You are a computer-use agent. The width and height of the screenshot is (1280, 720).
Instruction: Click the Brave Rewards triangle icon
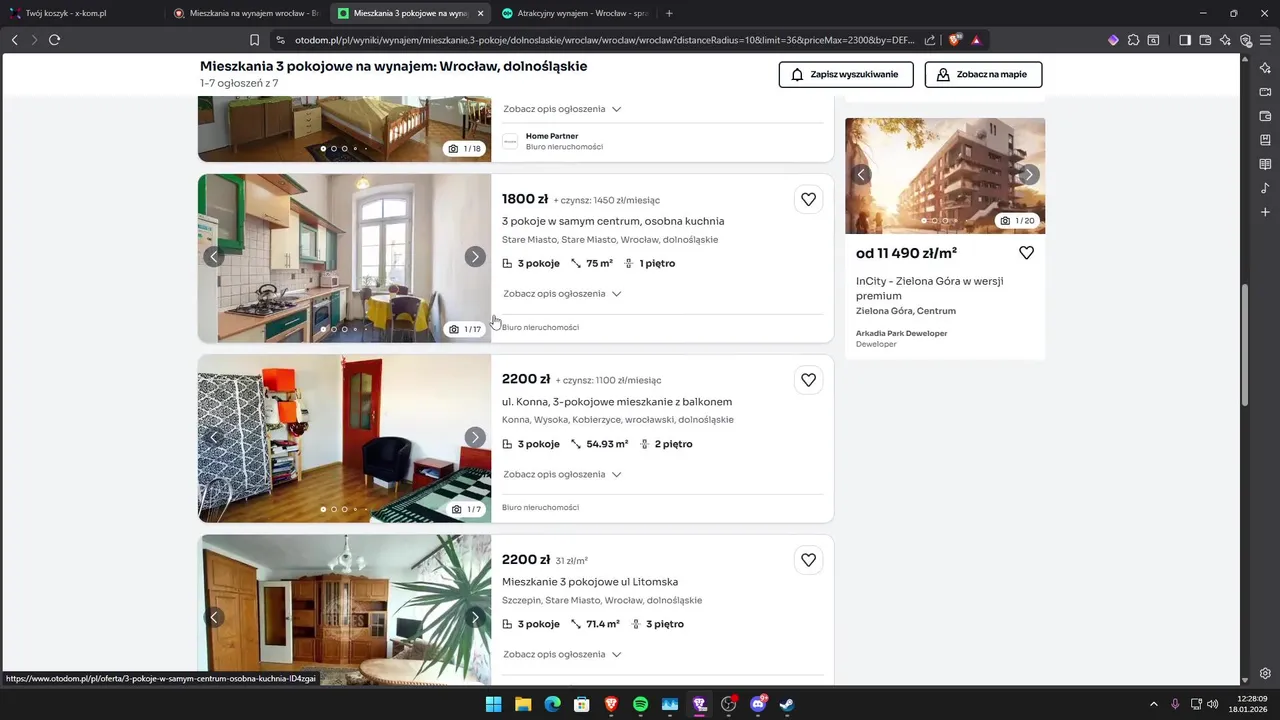click(976, 40)
